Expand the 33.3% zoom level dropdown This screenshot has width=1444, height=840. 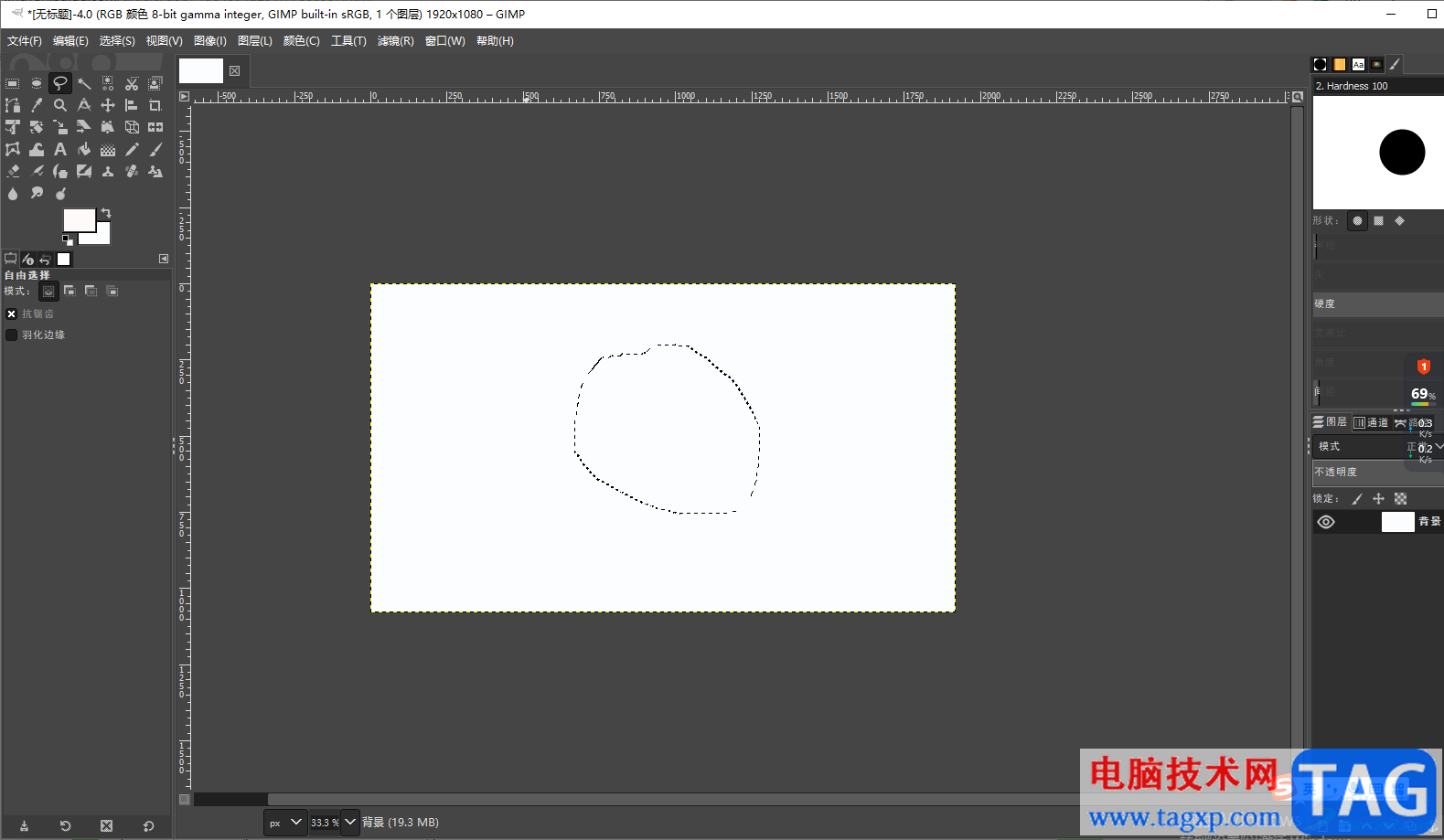pos(350,823)
